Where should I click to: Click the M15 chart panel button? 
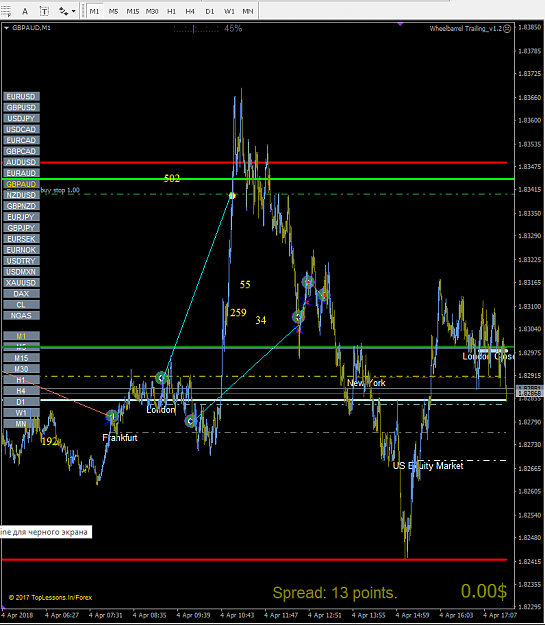click(21, 358)
